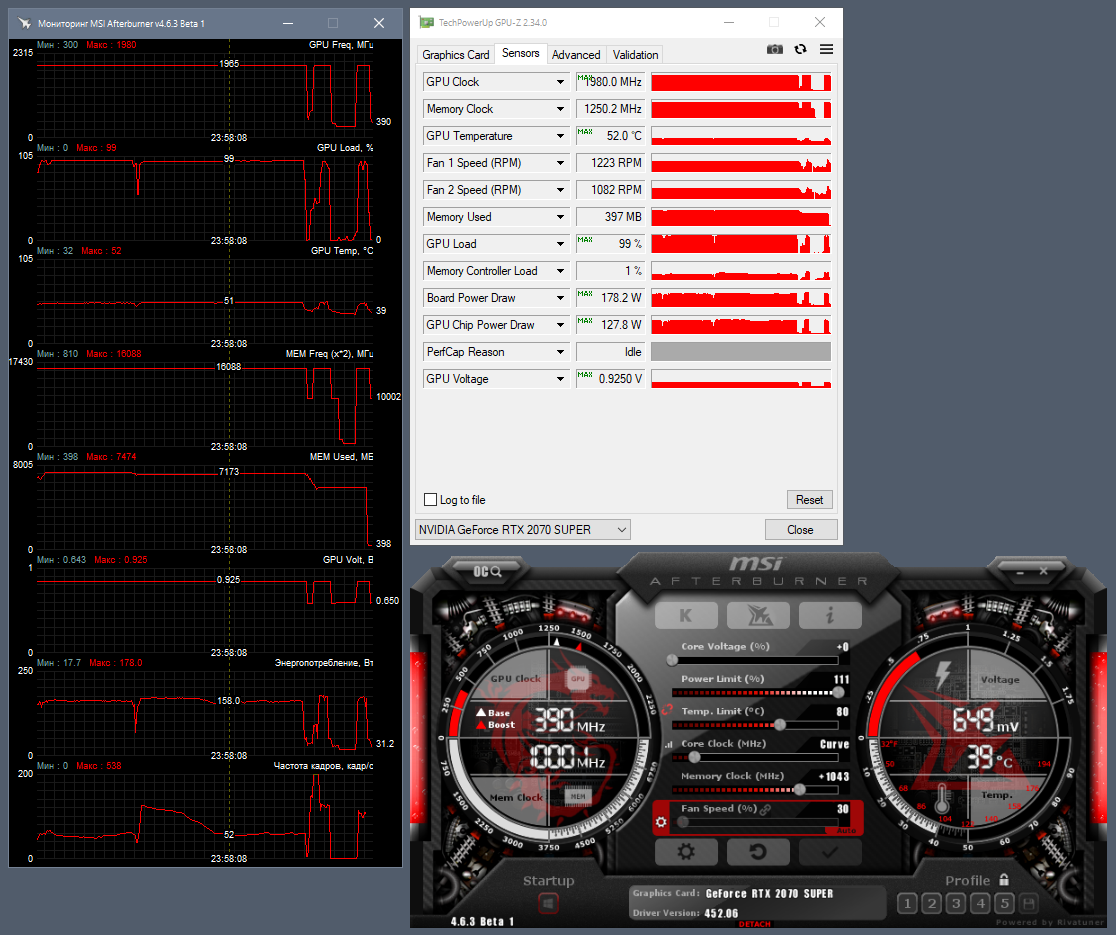This screenshot has width=1116, height=935.
Task: Click the GPU Freq graph in monitoring window
Action: pyautogui.click(x=205, y=96)
